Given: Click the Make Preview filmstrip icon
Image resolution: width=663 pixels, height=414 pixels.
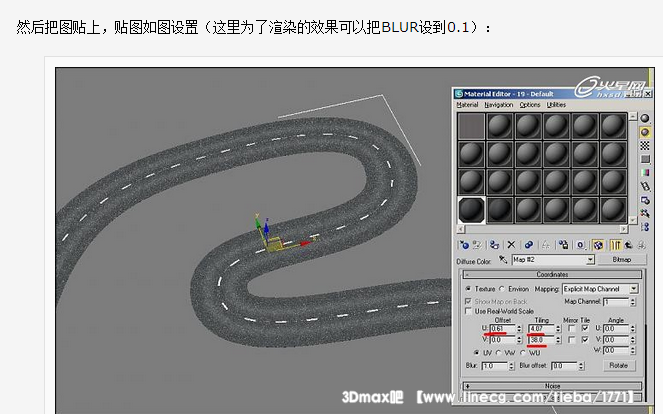Looking at the screenshot, I should [x=645, y=186].
